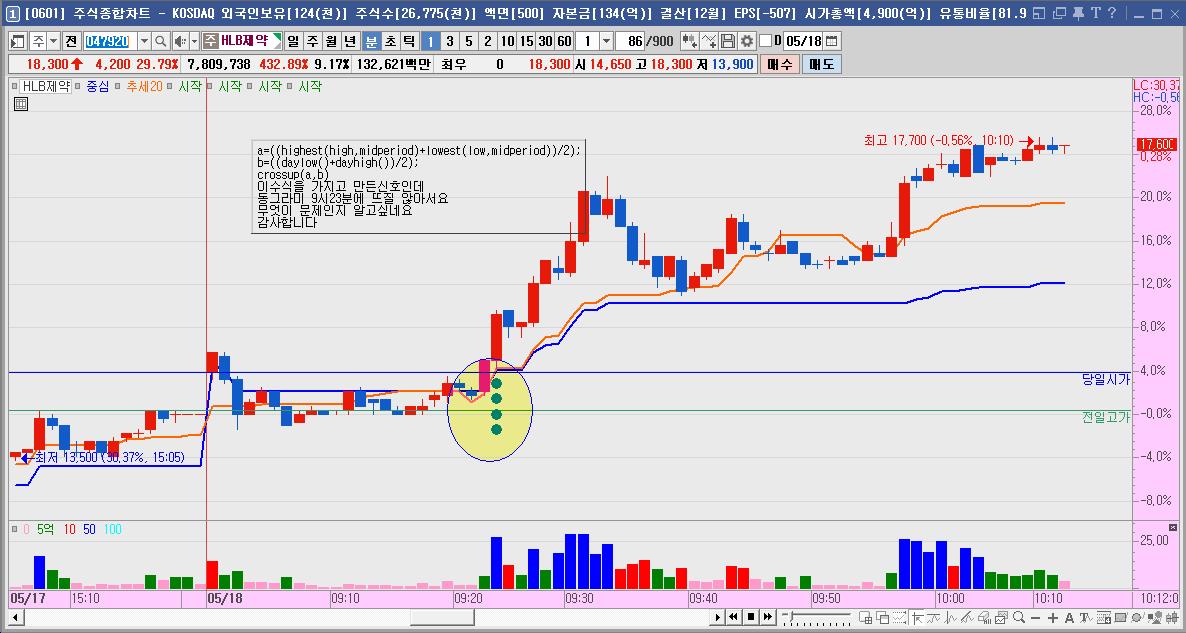
Task: Click the 매도 sell button
Action: (822, 64)
